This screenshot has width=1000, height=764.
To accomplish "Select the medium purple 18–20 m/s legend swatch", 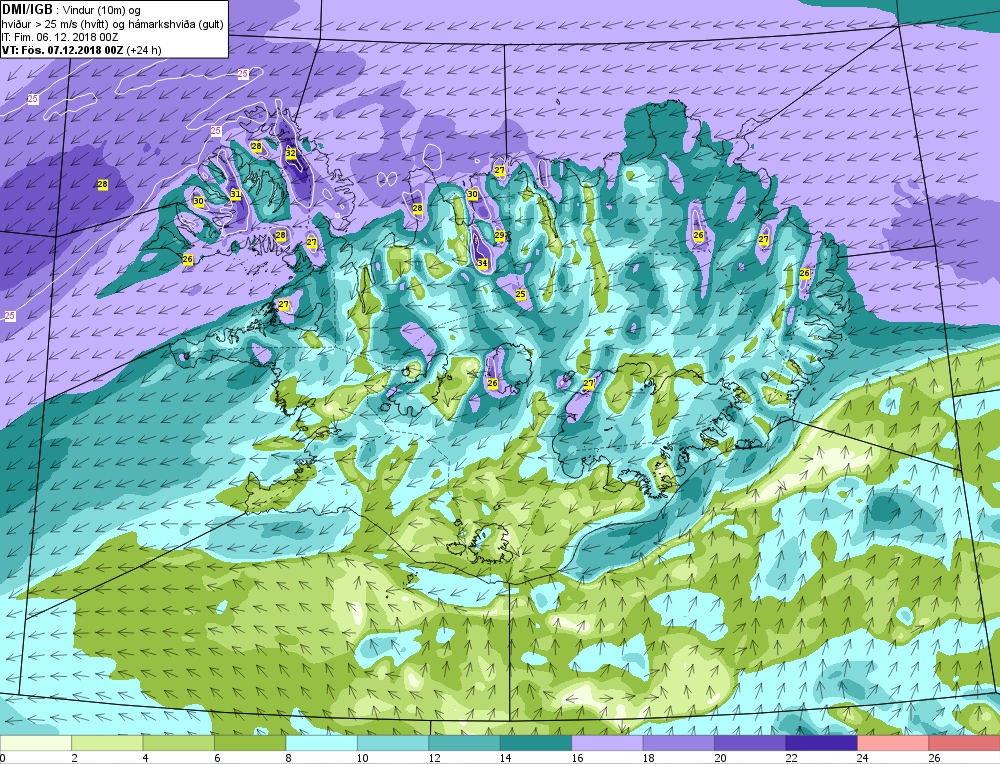I will tap(679, 743).
